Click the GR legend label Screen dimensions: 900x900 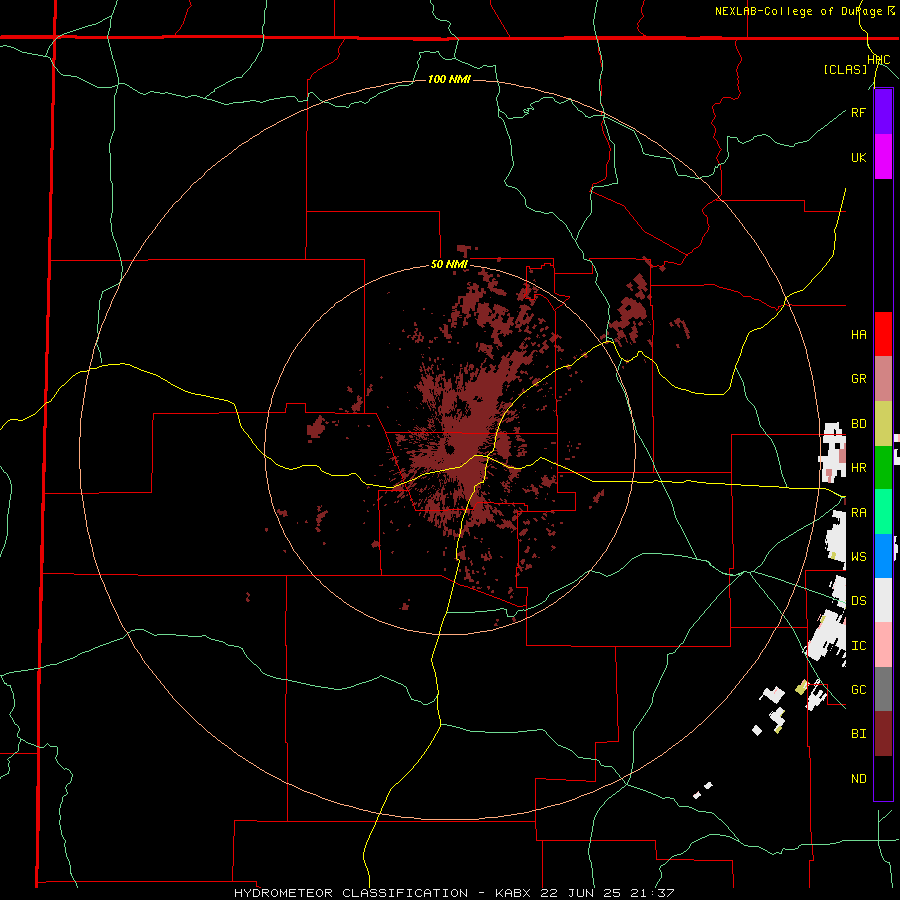(x=858, y=379)
